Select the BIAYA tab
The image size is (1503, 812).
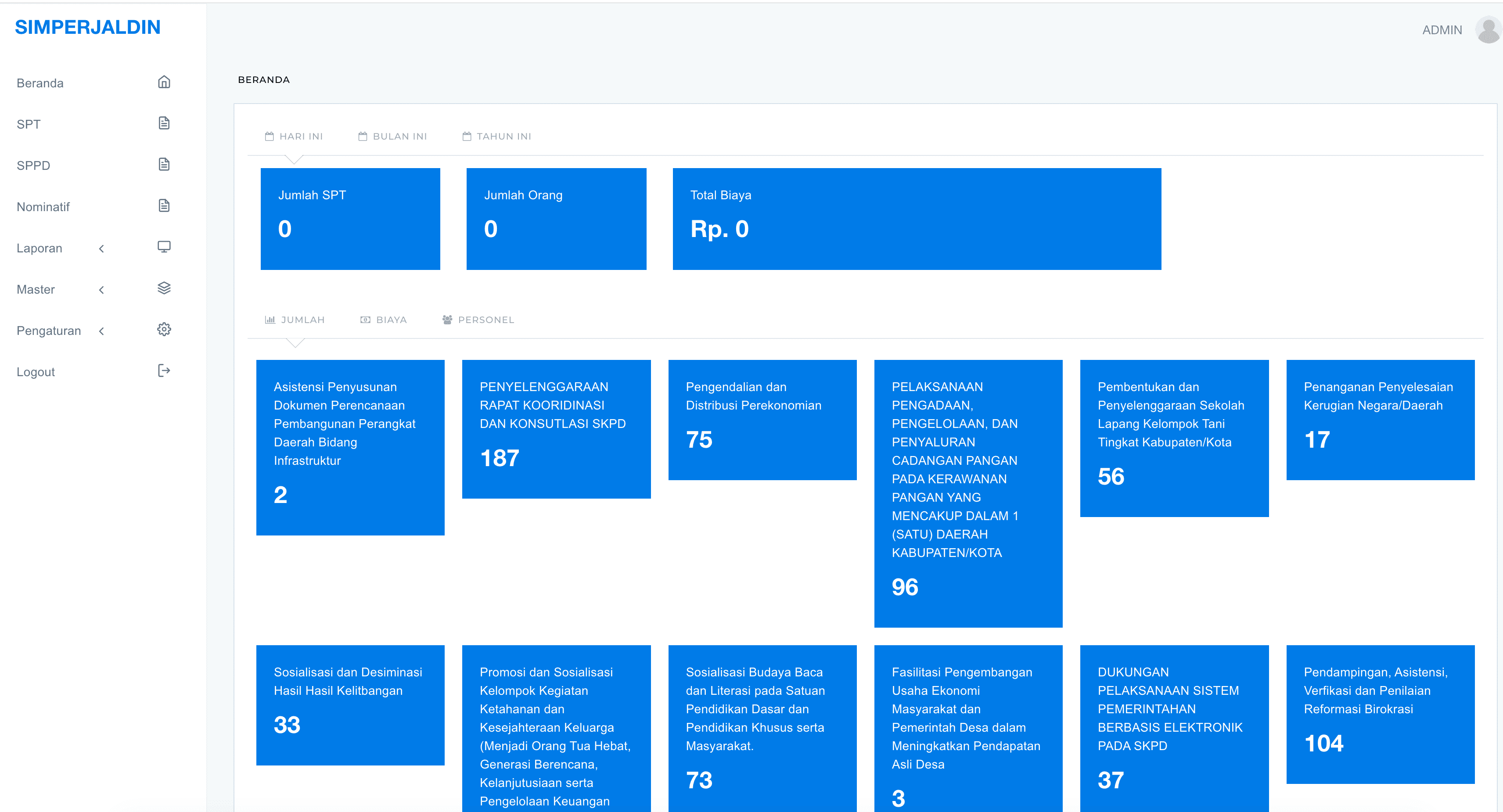tap(383, 320)
